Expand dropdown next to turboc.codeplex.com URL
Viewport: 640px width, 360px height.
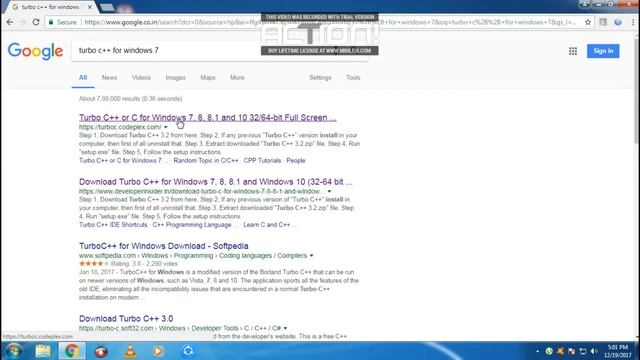(166, 127)
